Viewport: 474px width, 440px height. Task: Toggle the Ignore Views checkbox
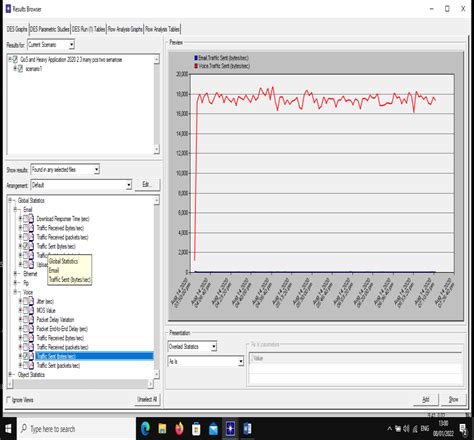[9, 399]
